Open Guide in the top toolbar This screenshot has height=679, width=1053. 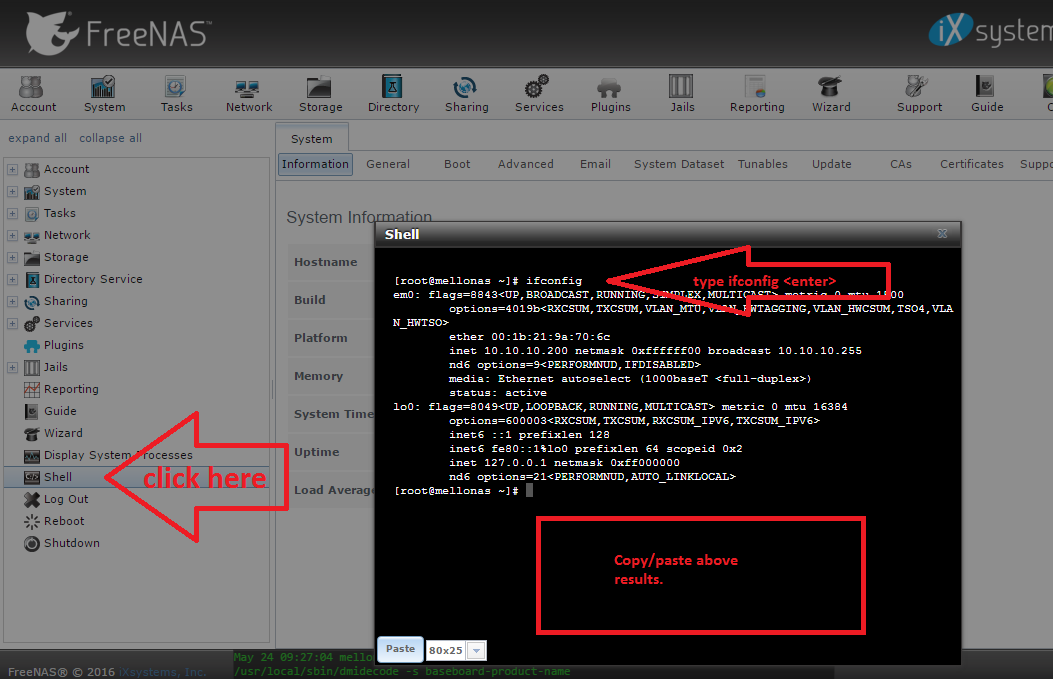point(987,94)
